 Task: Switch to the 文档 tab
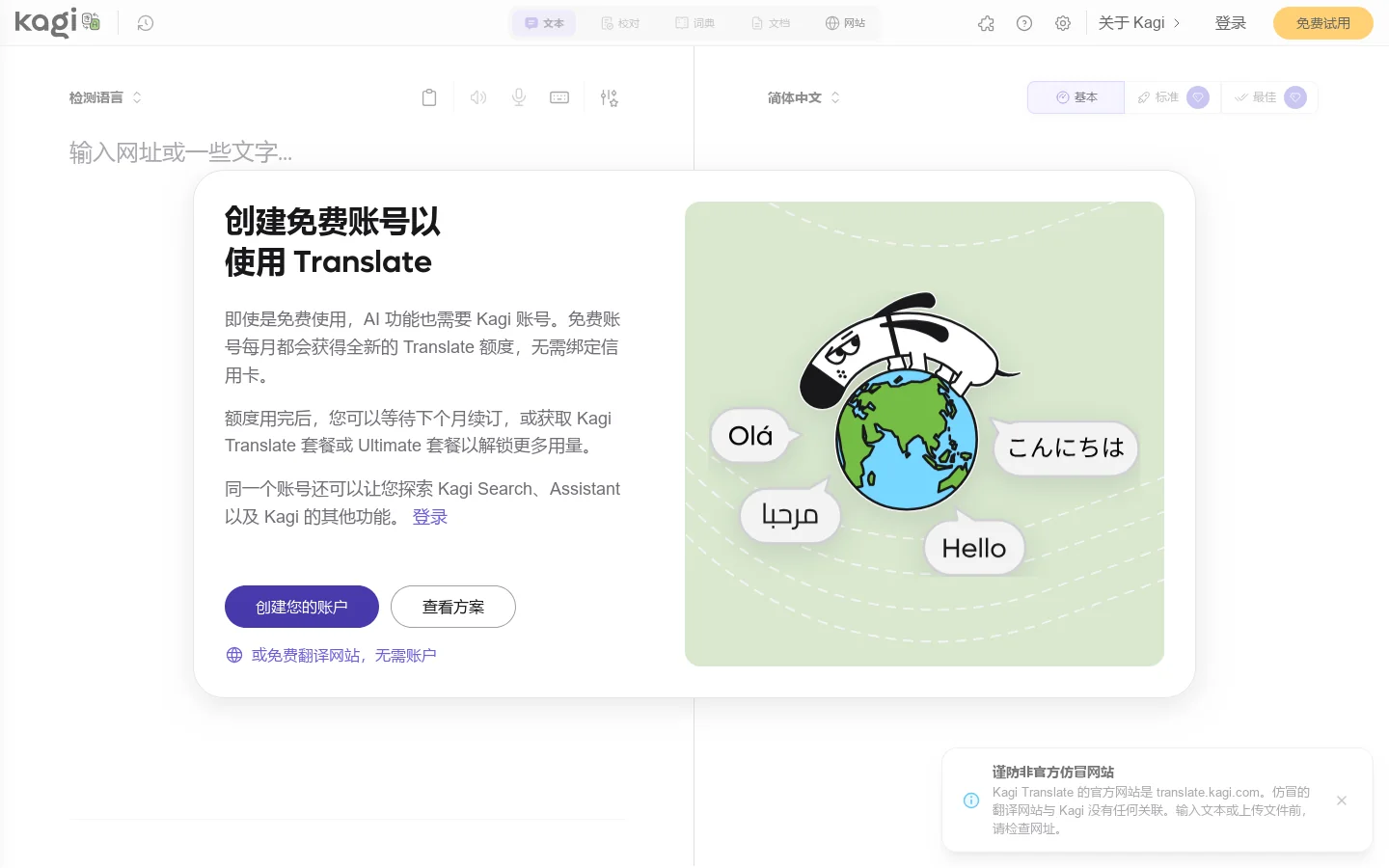click(771, 23)
